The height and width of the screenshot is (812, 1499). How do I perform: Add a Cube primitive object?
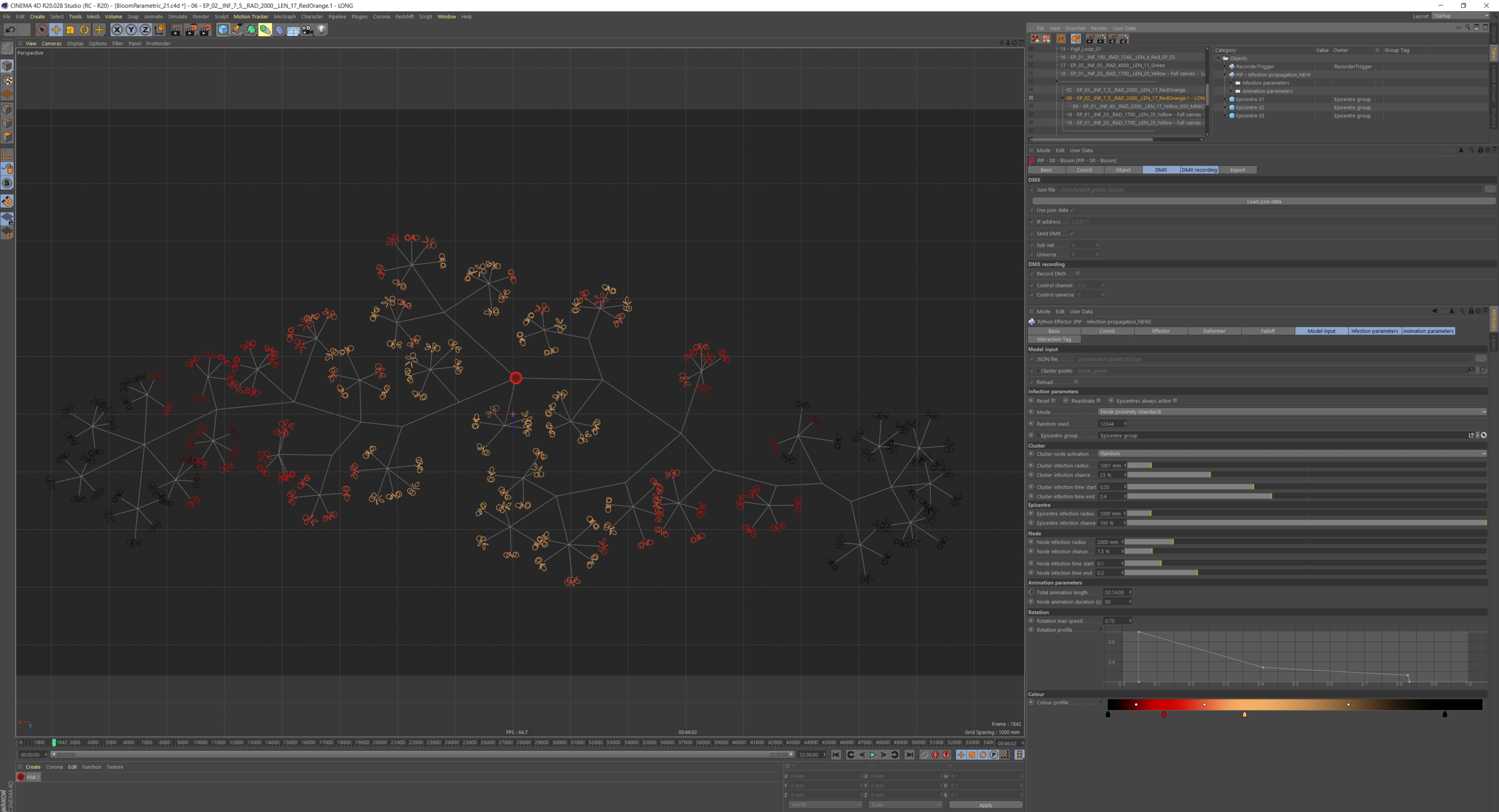223,29
